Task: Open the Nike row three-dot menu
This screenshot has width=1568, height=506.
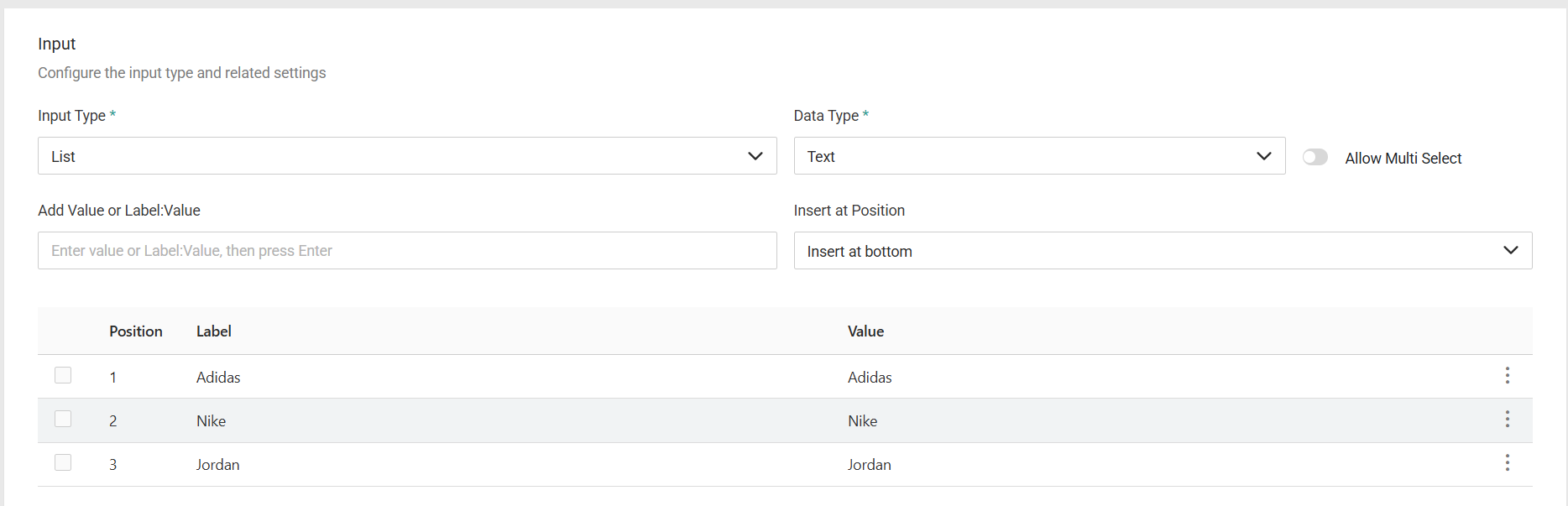Action: pyautogui.click(x=1507, y=419)
